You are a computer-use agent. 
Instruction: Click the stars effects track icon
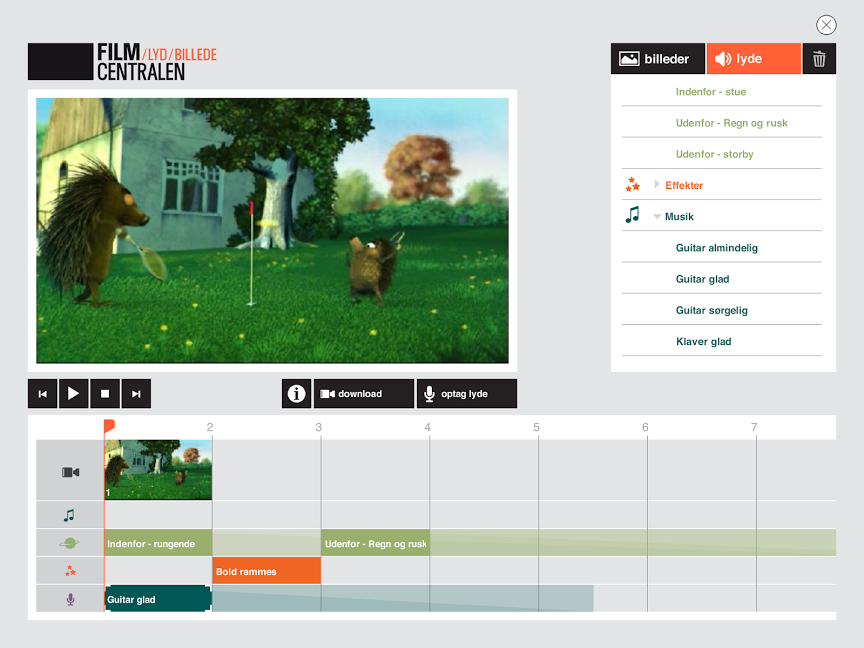pyautogui.click(x=70, y=571)
